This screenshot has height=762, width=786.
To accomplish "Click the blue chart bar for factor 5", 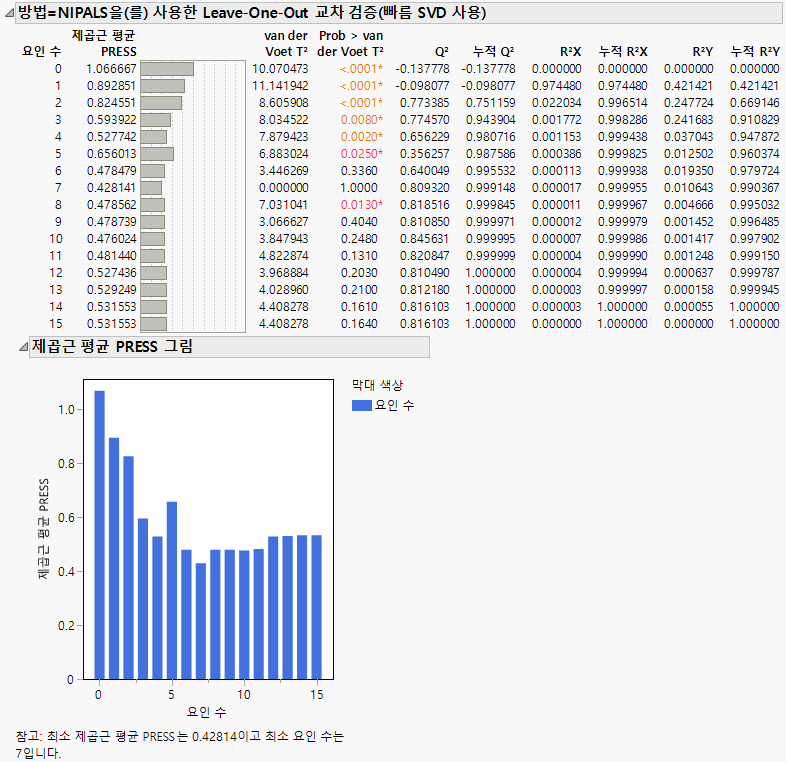I will (x=172, y=591).
